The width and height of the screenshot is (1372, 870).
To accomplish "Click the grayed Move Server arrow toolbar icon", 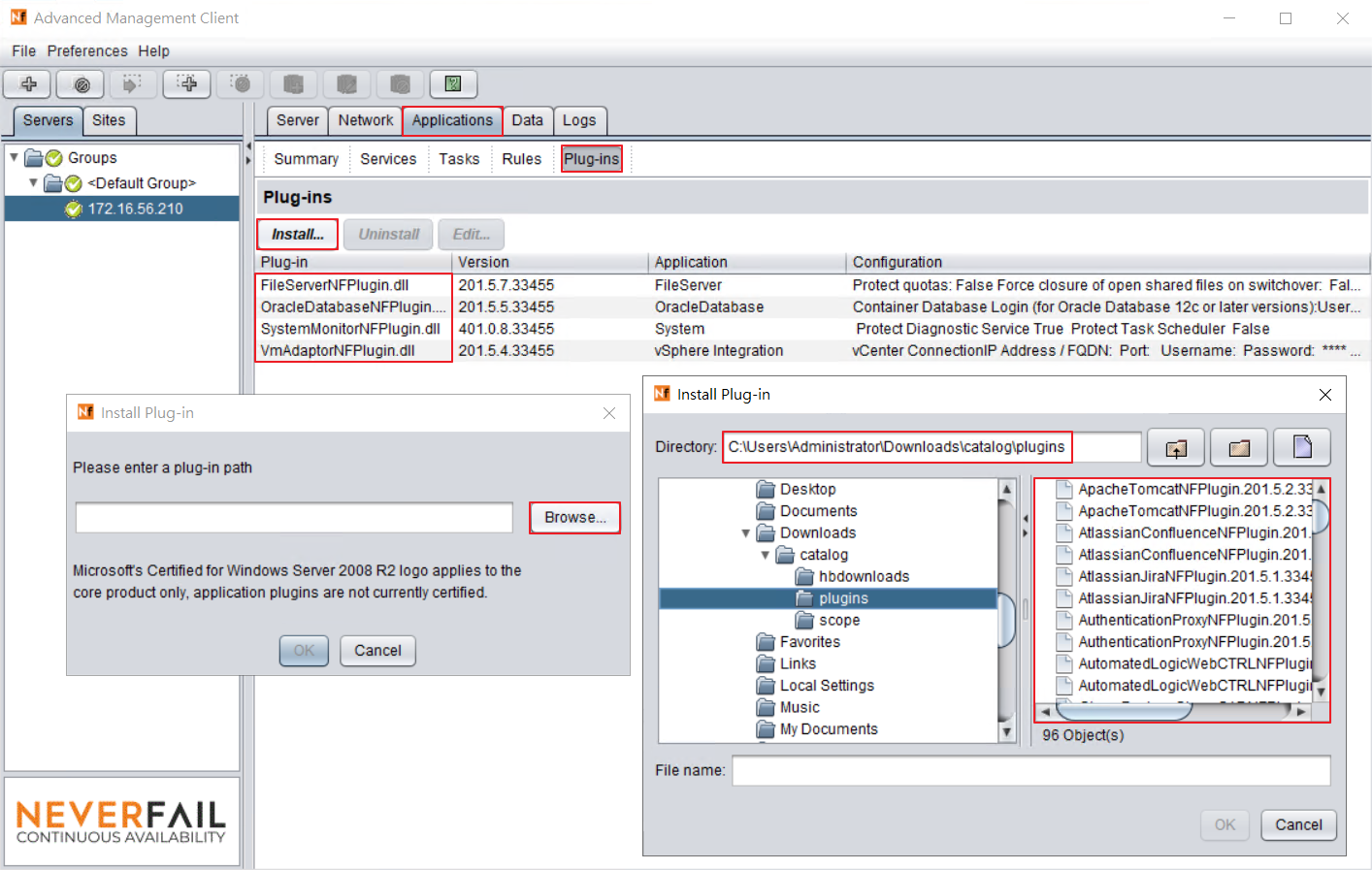I will [x=133, y=84].
